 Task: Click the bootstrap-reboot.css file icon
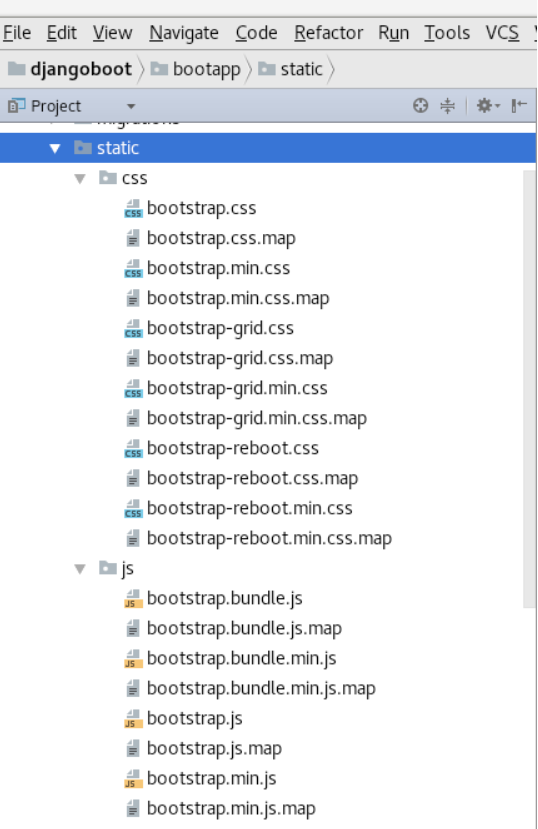coord(133,449)
